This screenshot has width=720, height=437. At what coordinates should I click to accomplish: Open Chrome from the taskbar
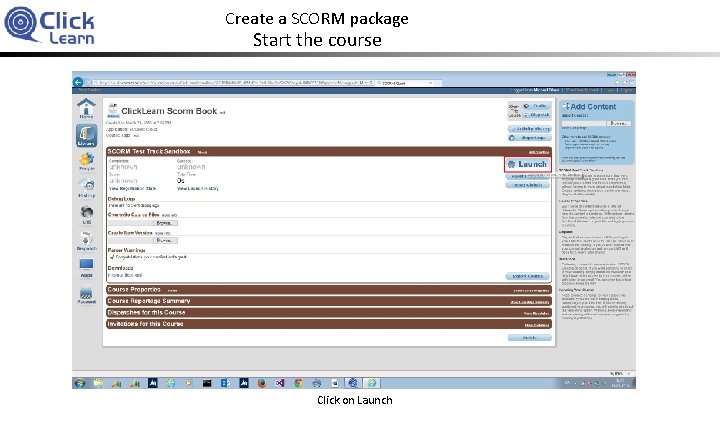tap(298, 383)
